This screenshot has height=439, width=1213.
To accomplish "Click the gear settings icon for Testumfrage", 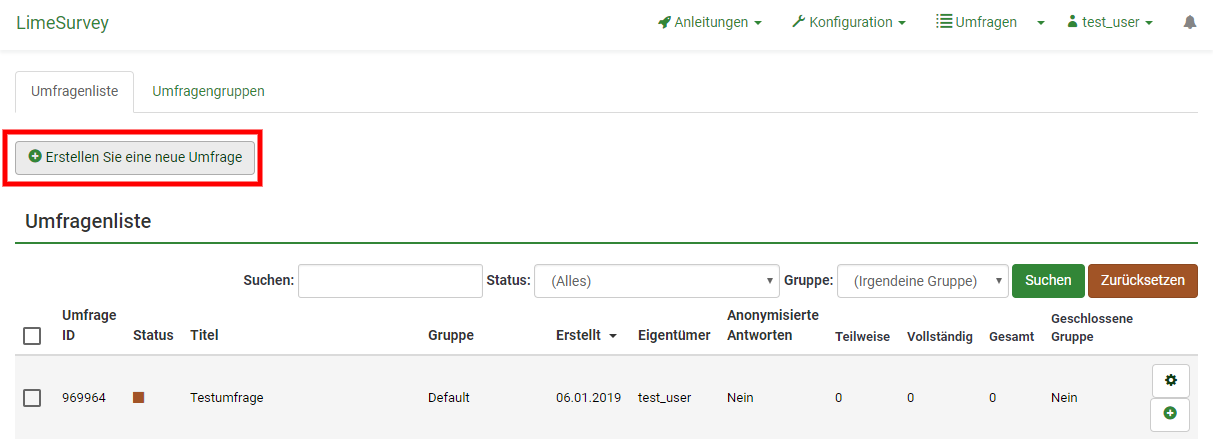I will click(1170, 380).
